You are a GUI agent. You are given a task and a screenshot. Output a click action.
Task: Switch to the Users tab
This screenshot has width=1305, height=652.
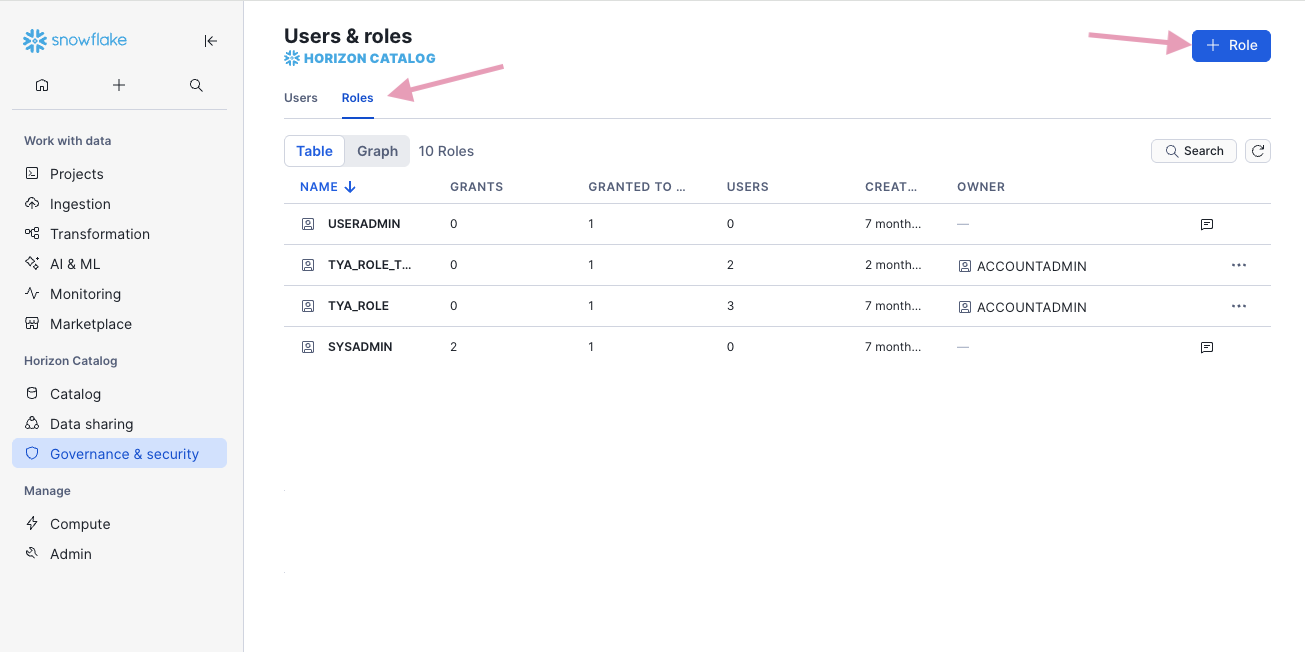click(300, 98)
